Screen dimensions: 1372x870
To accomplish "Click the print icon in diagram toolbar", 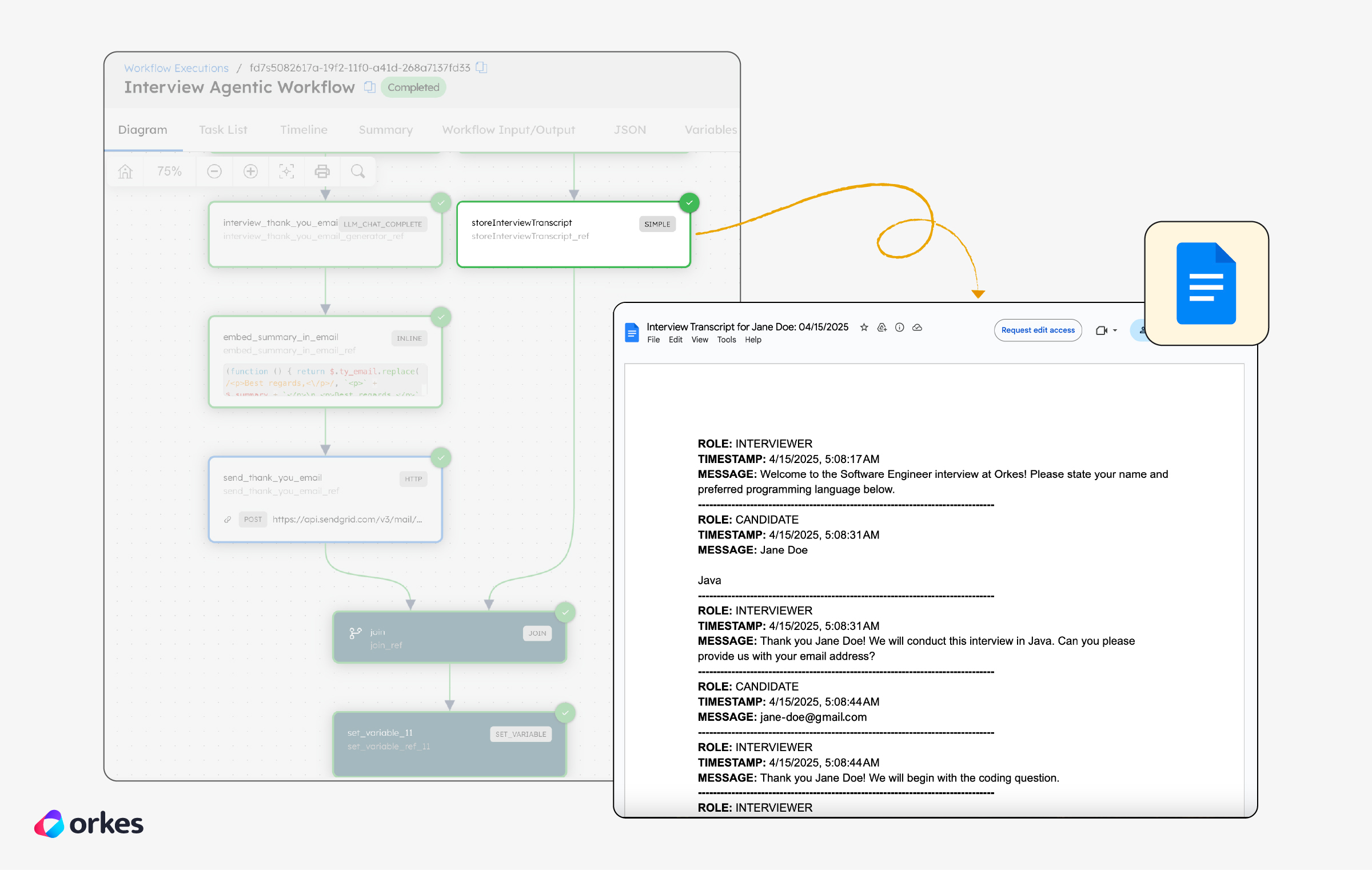I will (x=322, y=171).
